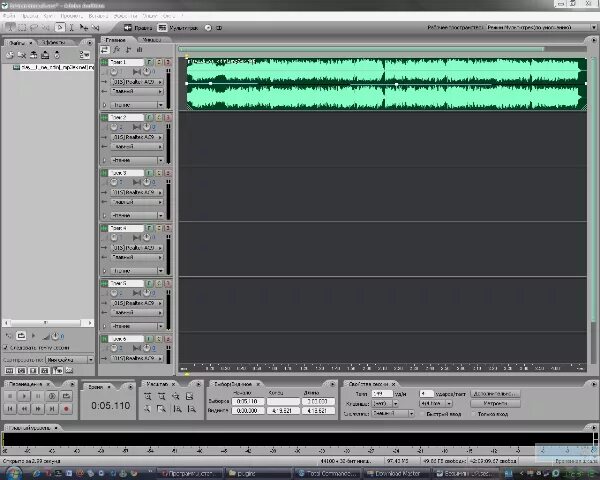Screen dimensions: 600x480
Task: Click the Pause transport button
Action: [38, 396]
